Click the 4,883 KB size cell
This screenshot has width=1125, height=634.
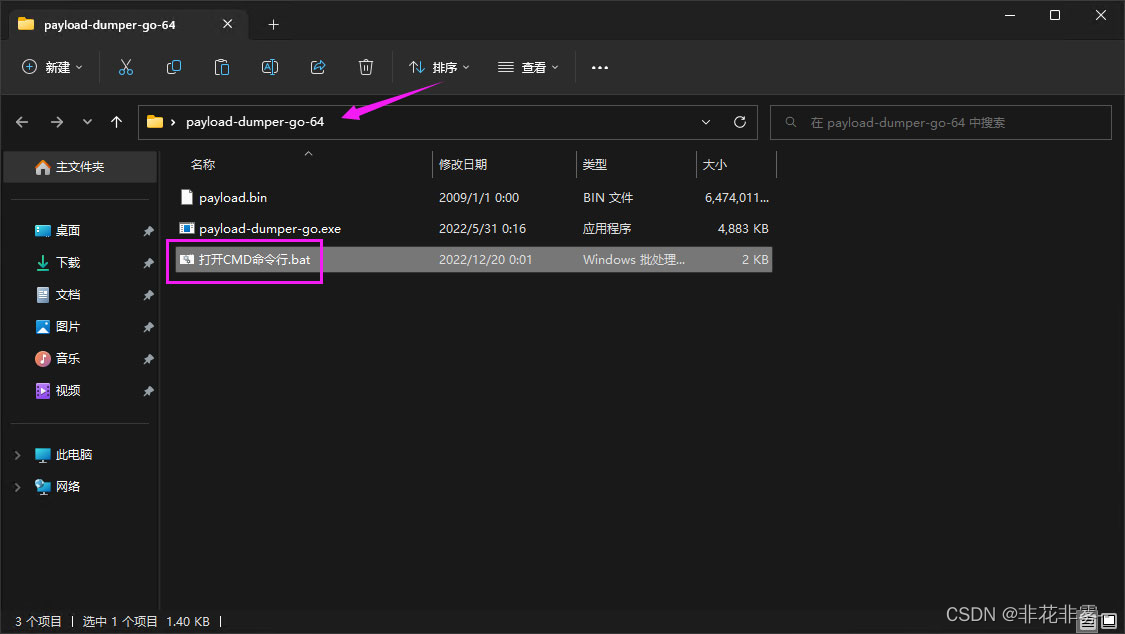click(x=743, y=229)
